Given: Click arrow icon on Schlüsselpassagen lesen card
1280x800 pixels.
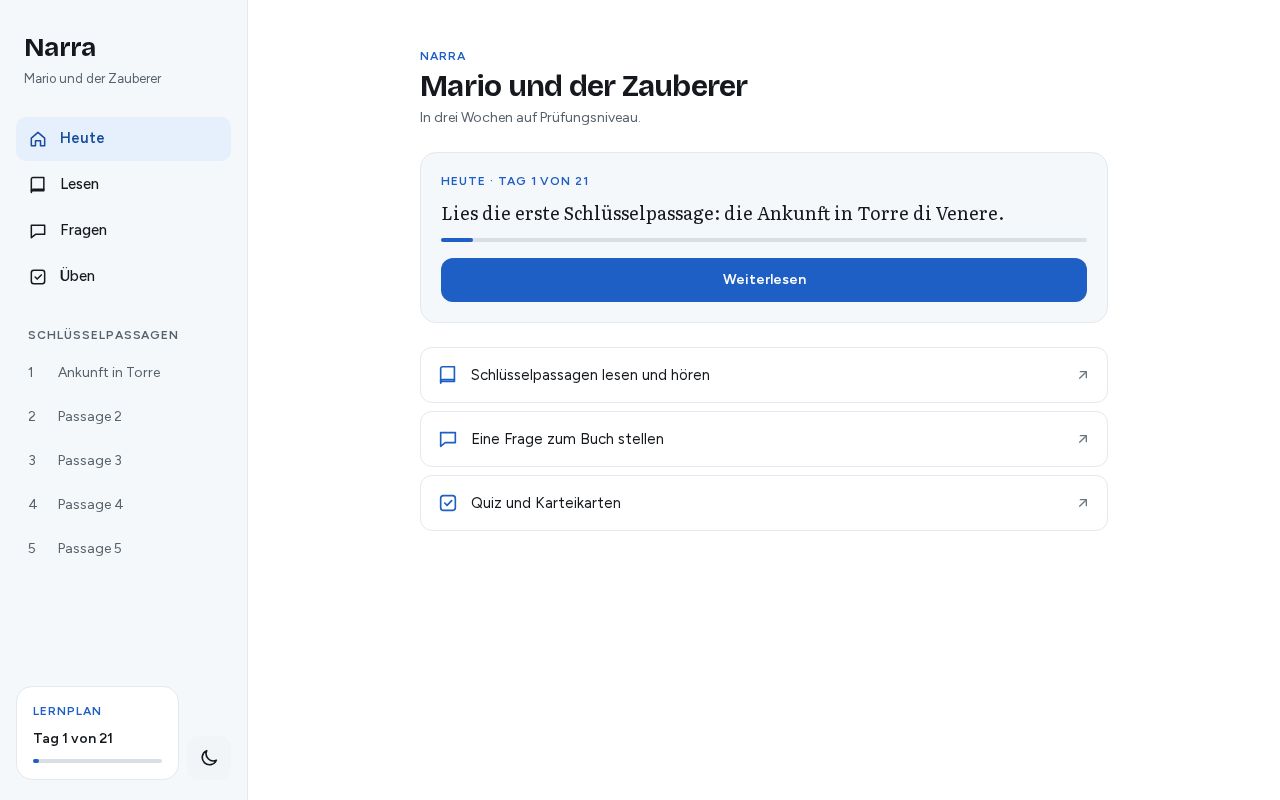Looking at the screenshot, I should pyautogui.click(x=1083, y=375).
